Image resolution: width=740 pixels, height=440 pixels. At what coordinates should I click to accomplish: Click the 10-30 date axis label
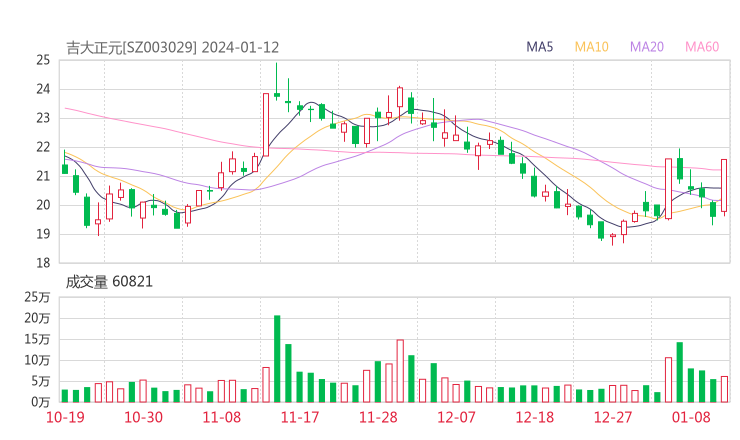tap(143, 417)
